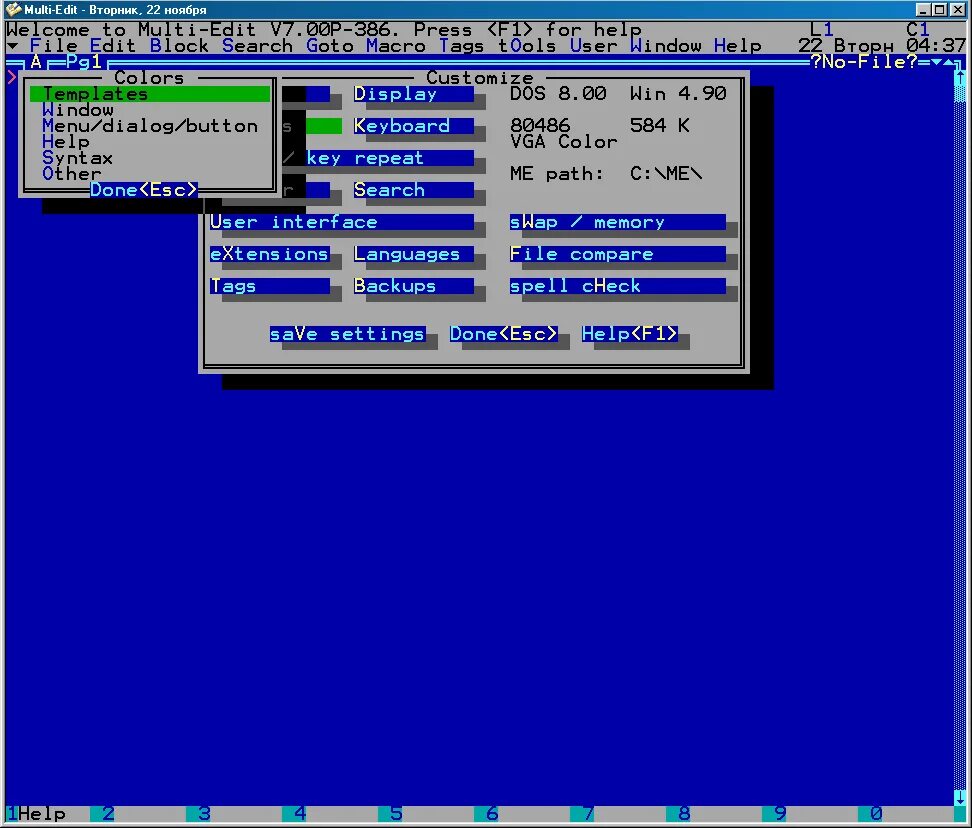Viewport: 972px width, 828px height.
Task: Click the system menu arrow before File
Action: tap(12, 46)
